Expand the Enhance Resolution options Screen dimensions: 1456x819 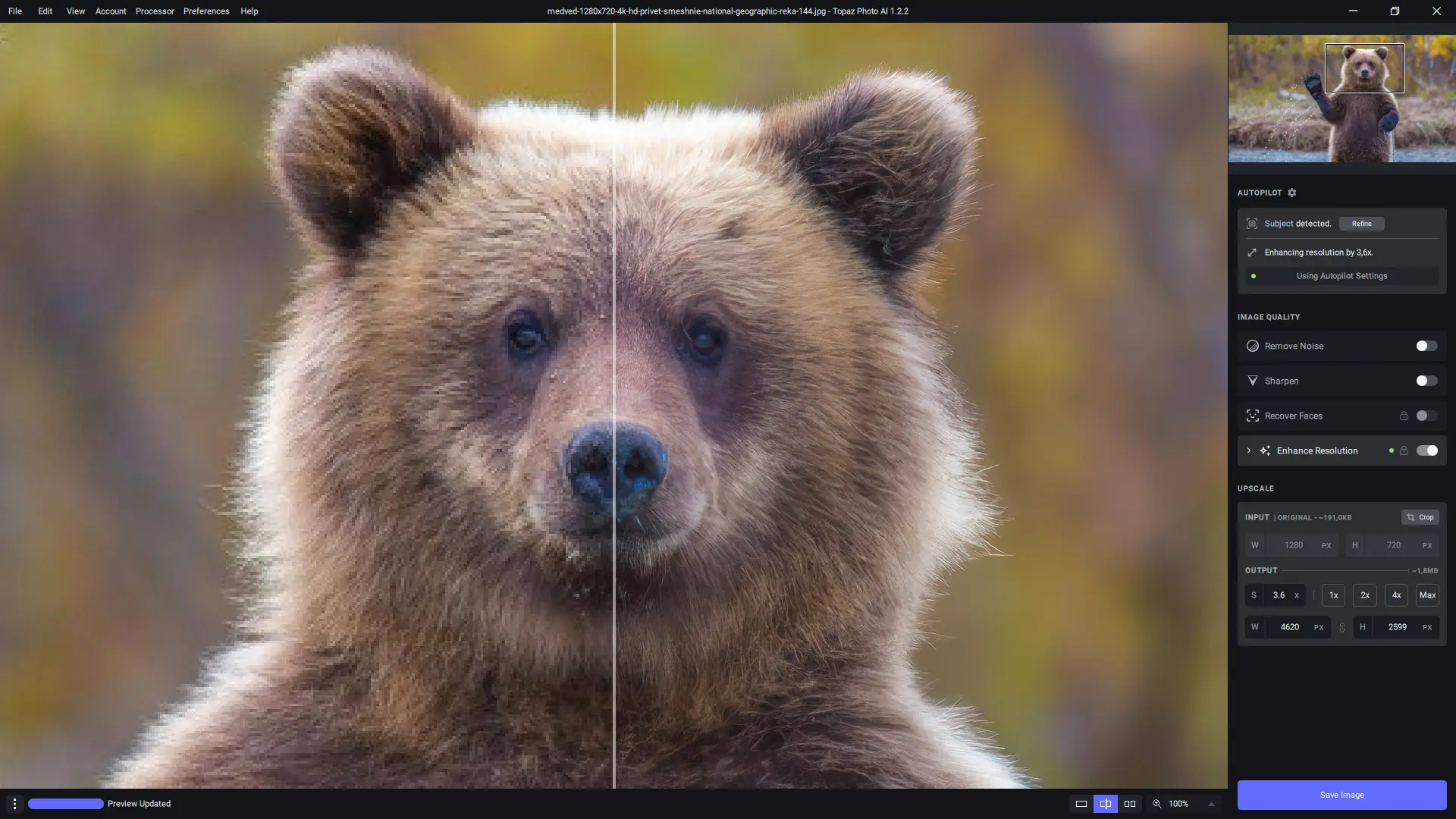point(1249,451)
